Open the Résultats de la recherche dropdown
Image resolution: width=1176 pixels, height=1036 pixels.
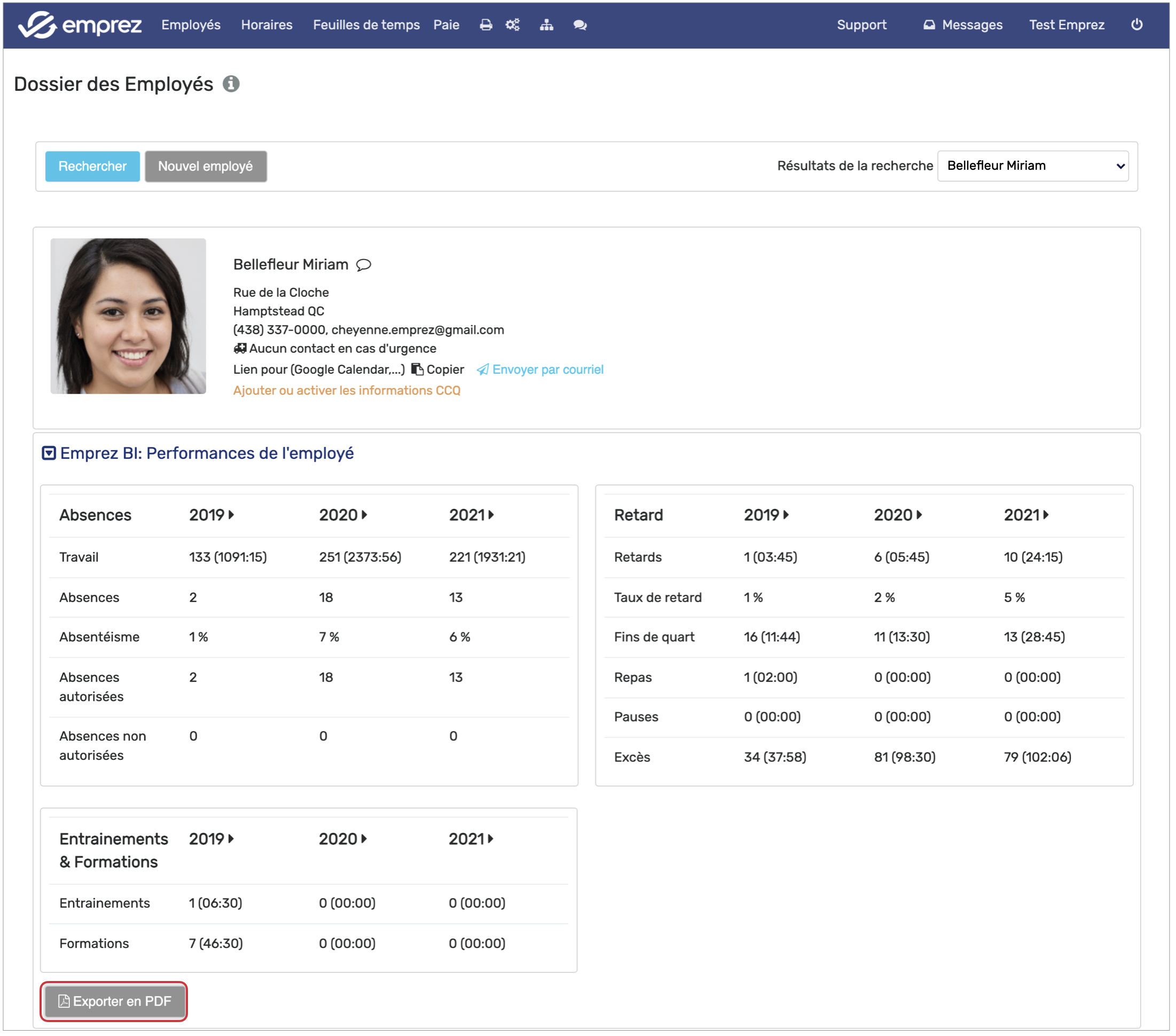click(1033, 166)
